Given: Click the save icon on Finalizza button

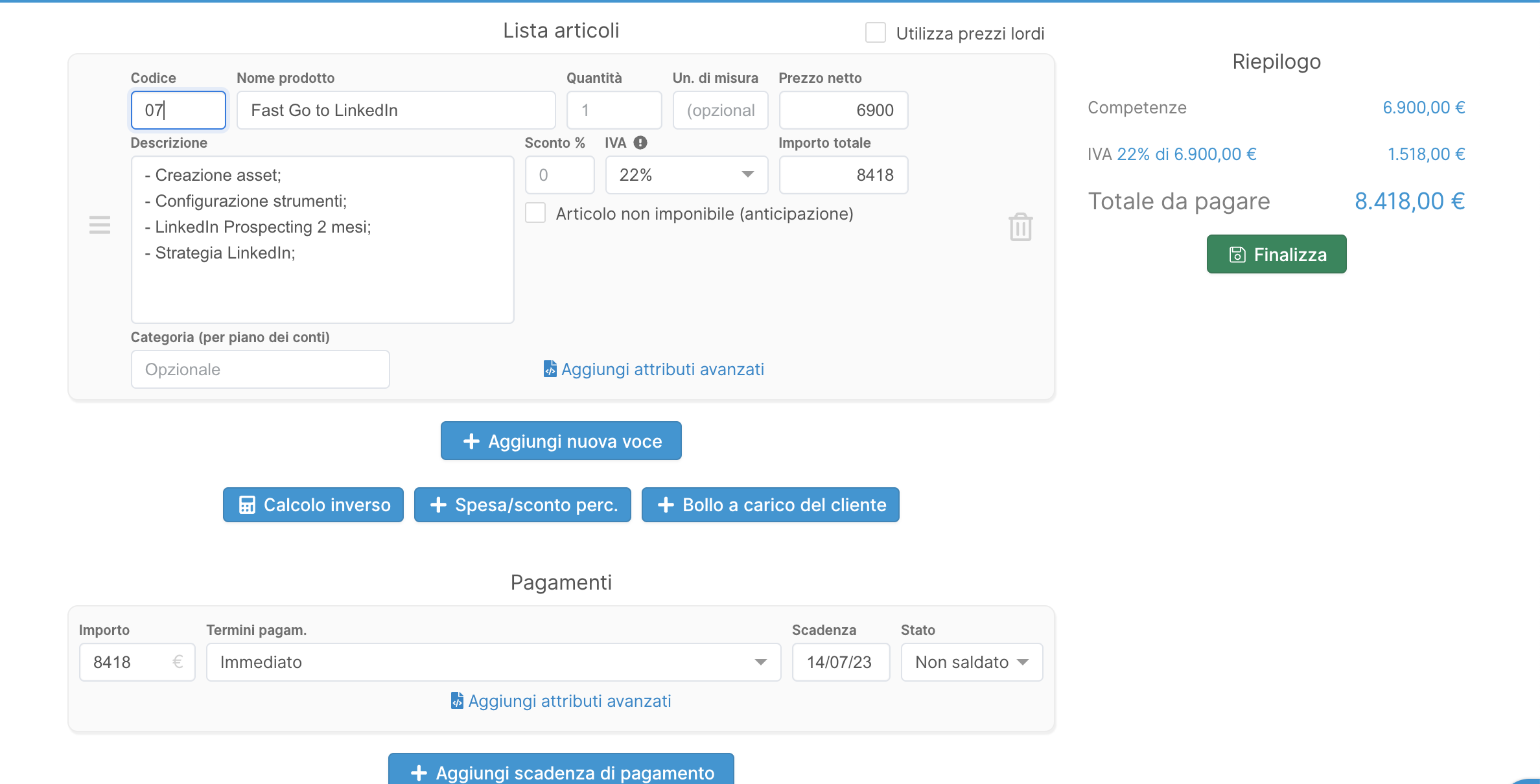Looking at the screenshot, I should pos(1237,255).
